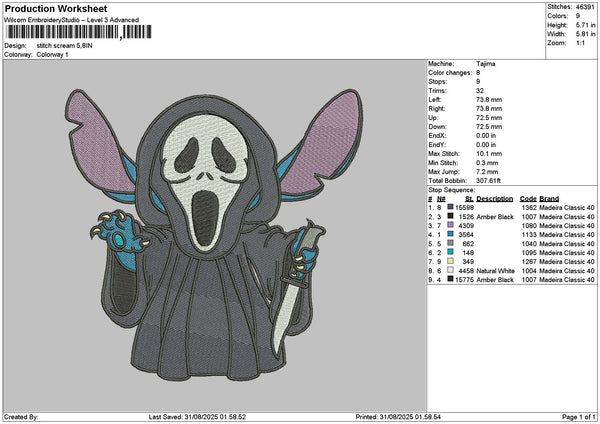Click the "Left:" label in machine info
Viewport: 600px width, 424px height.
[x=433, y=99]
